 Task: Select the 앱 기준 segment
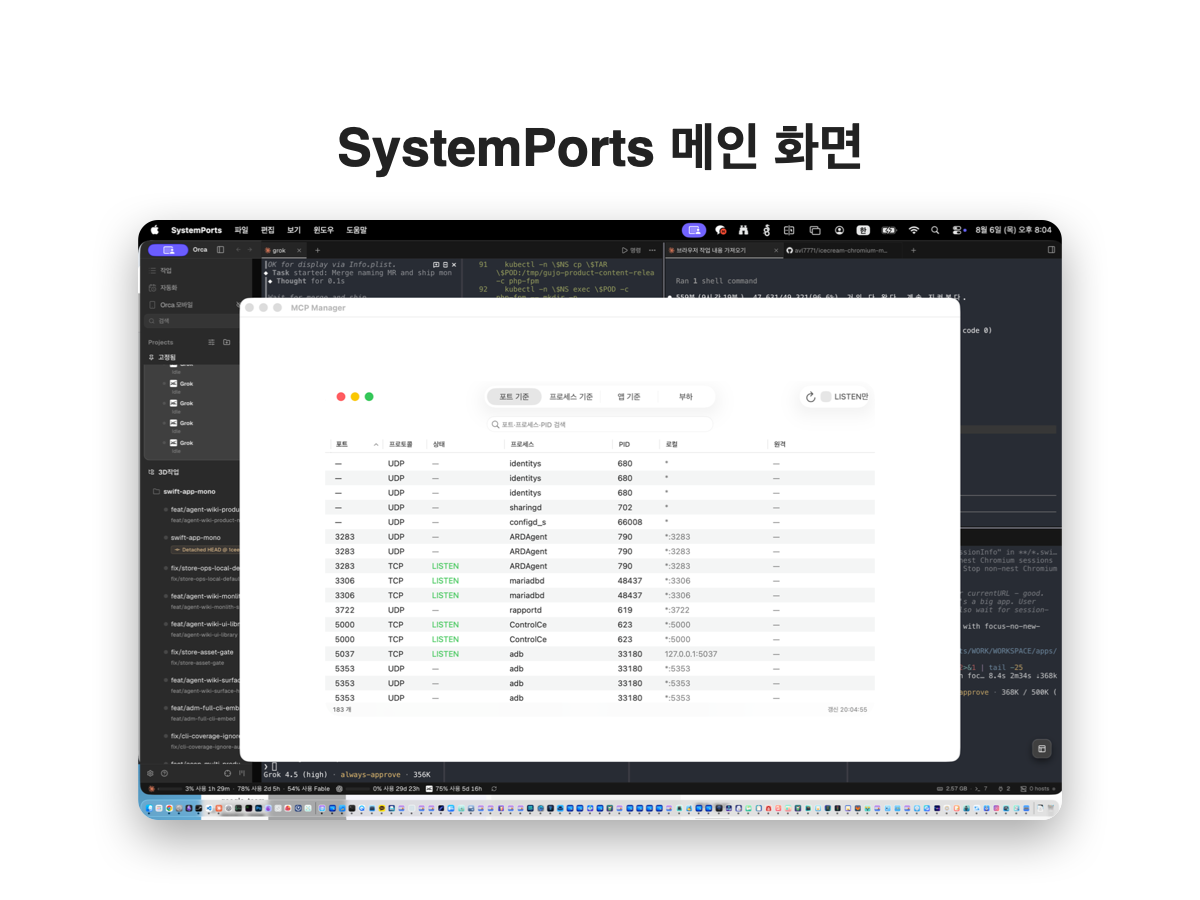tap(629, 397)
